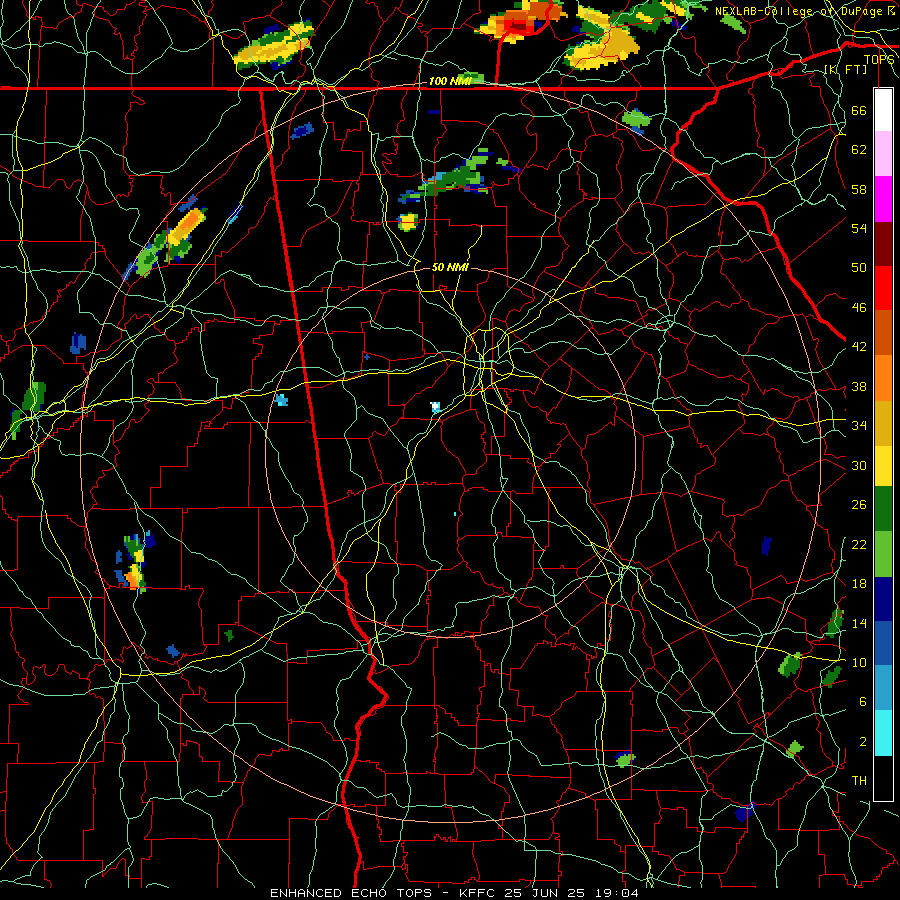Pick the light blue swatch between 14 and 10
The width and height of the screenshot is (900, 900).
[883, 688]
